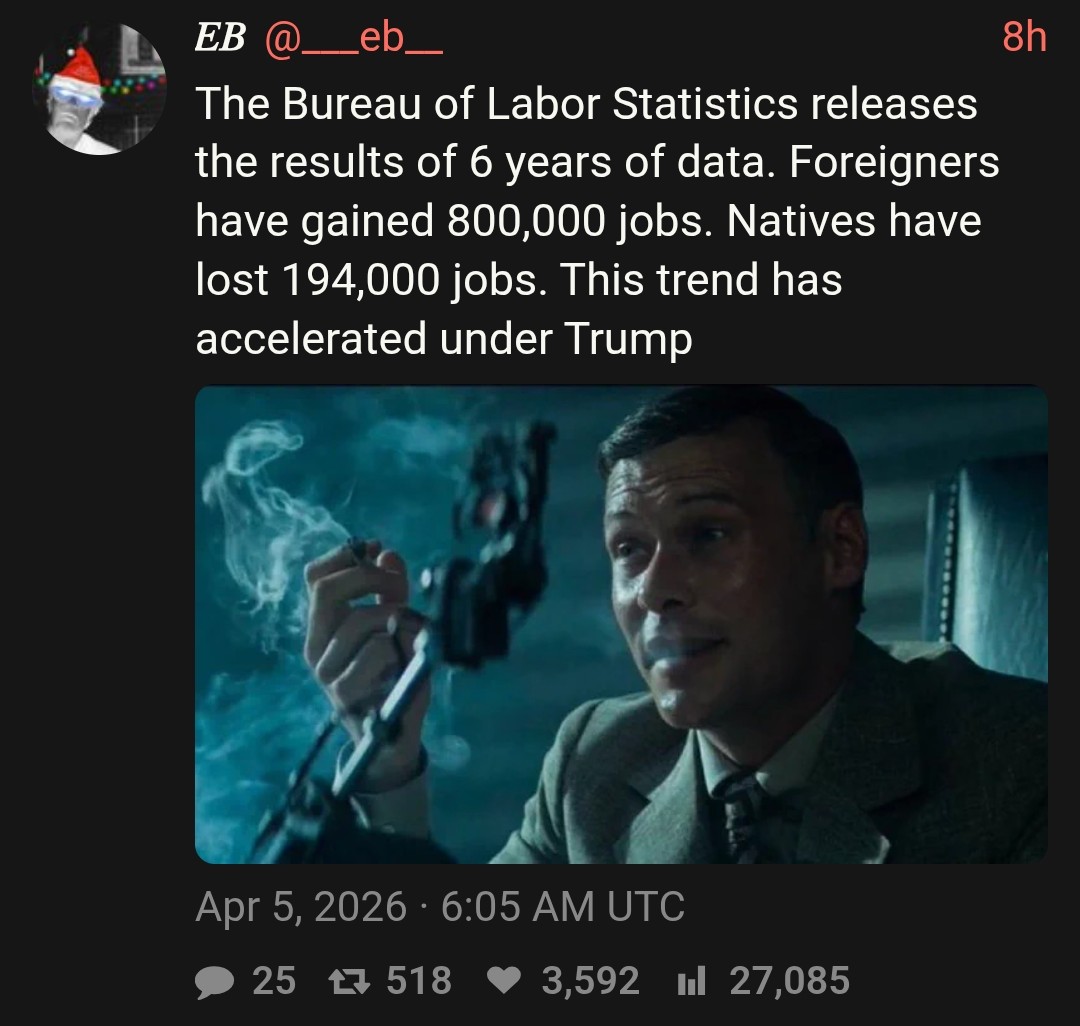Open the Apr 5, 2026 date link
This screenshot has width=1080, height=1026.
pyautogui.click(x=301, y=907)
